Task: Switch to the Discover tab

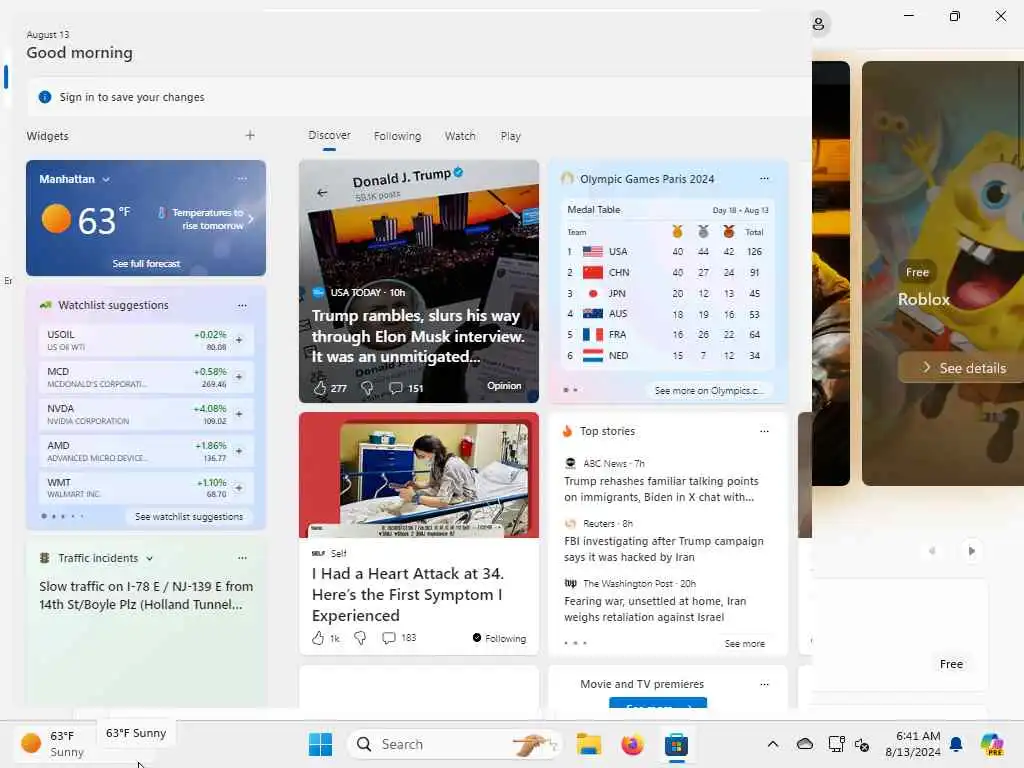Action: pyautogui.click(x=329, y=135)
